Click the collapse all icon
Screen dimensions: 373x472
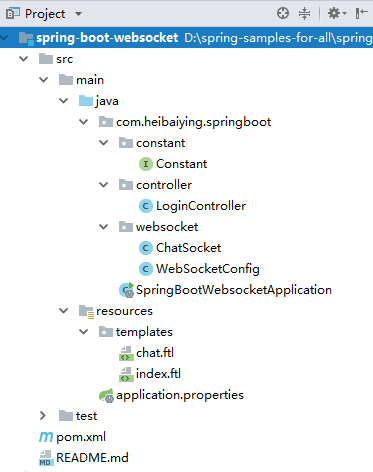click(x=304, y=13)
